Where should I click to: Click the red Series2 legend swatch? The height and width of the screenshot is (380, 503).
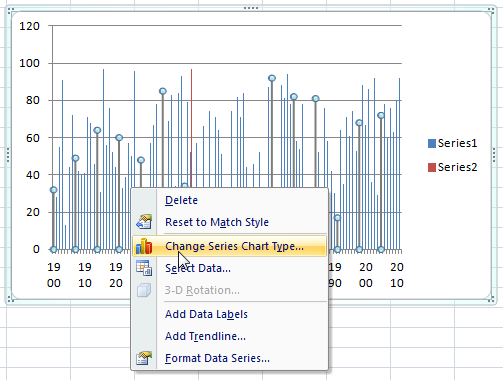(432, 167)
